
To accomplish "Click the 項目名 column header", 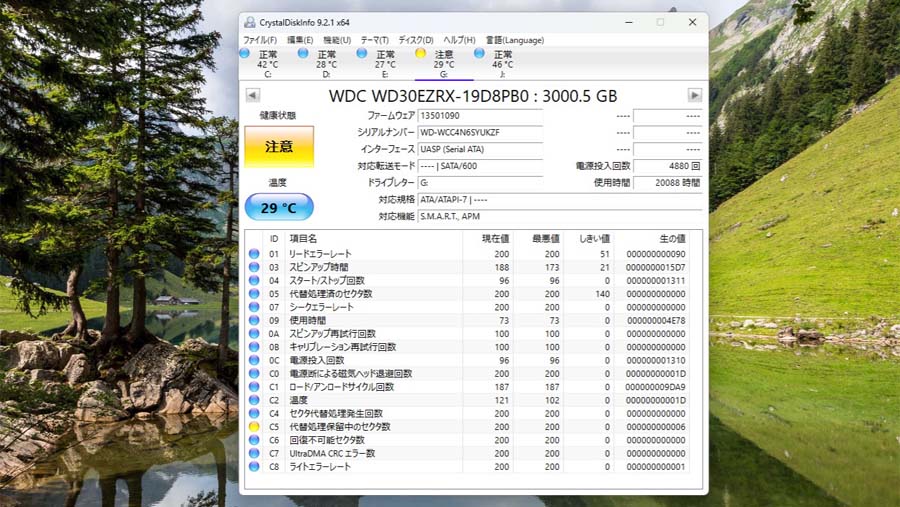I will tap(303, 238).
